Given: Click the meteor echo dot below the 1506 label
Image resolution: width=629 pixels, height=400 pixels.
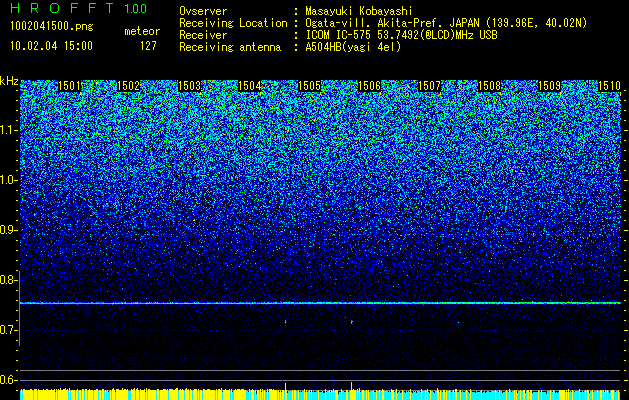Looking at the screenshot, I should click(x=352, y=321).
